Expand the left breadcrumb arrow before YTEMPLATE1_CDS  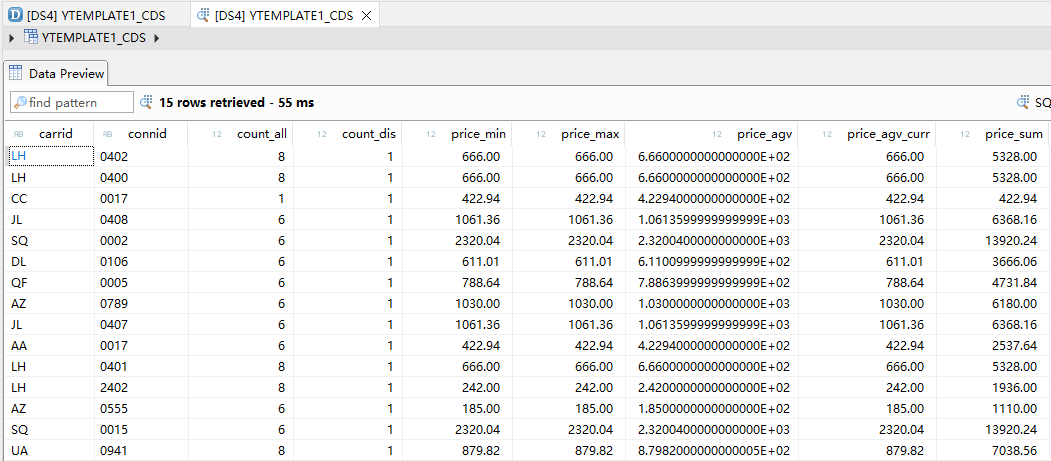[11, 38]
